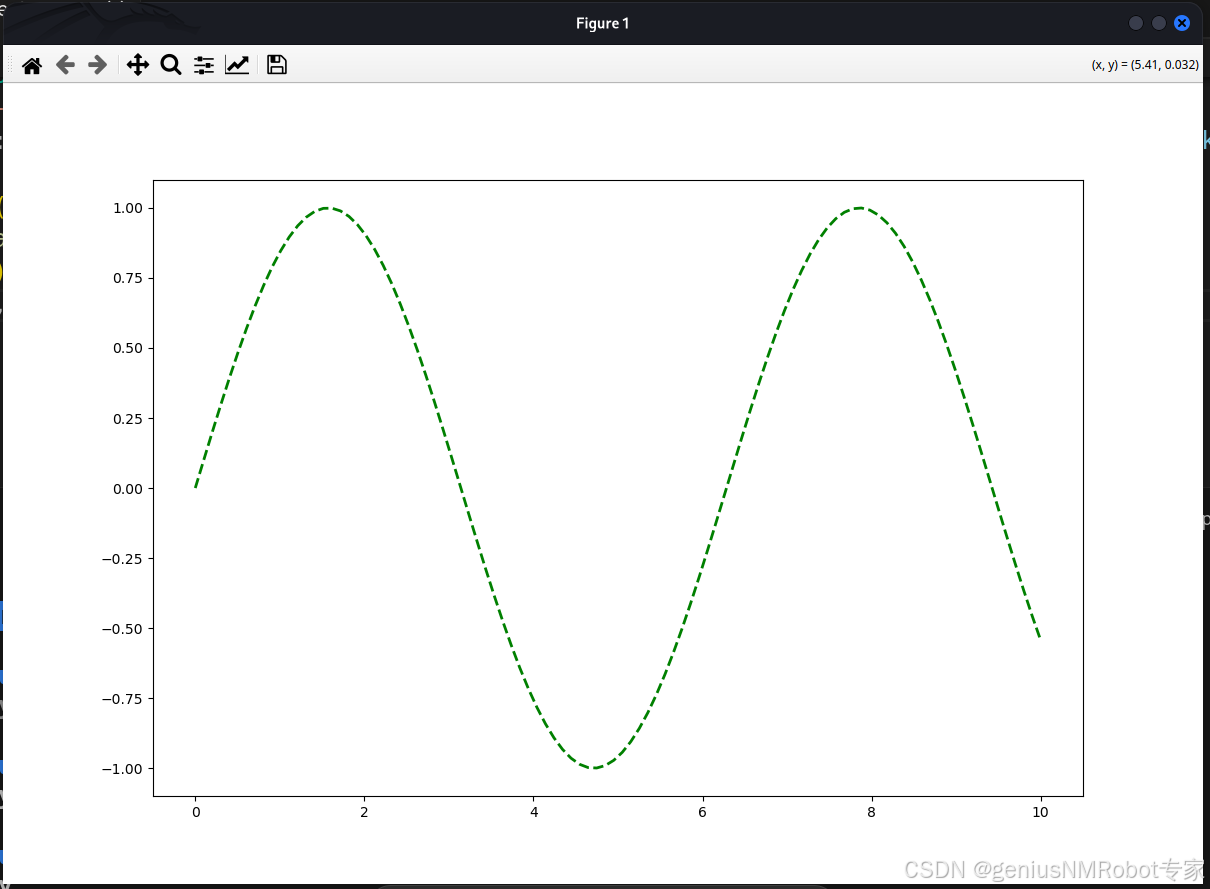This screenshot has height=889, width=1210.
Task: Click the first peak of the green curve
Action: pyautogui.click(x=328, y=208)
